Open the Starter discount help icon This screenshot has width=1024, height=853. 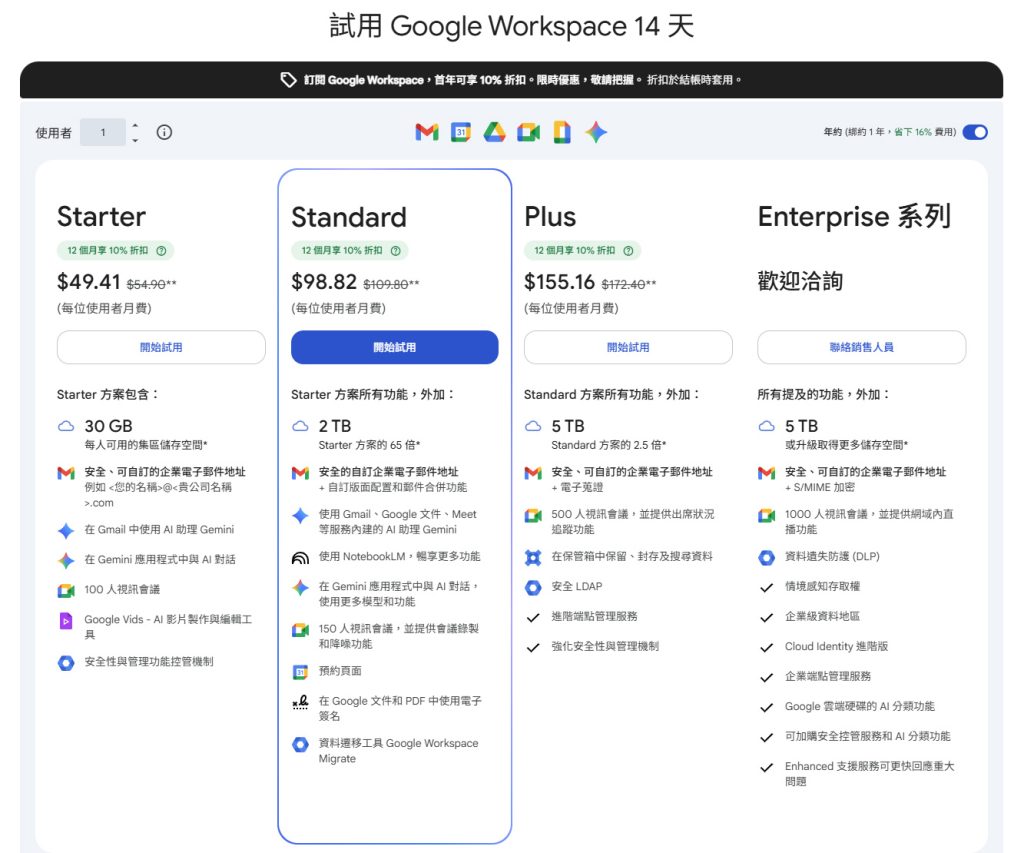tap(161, 251)
